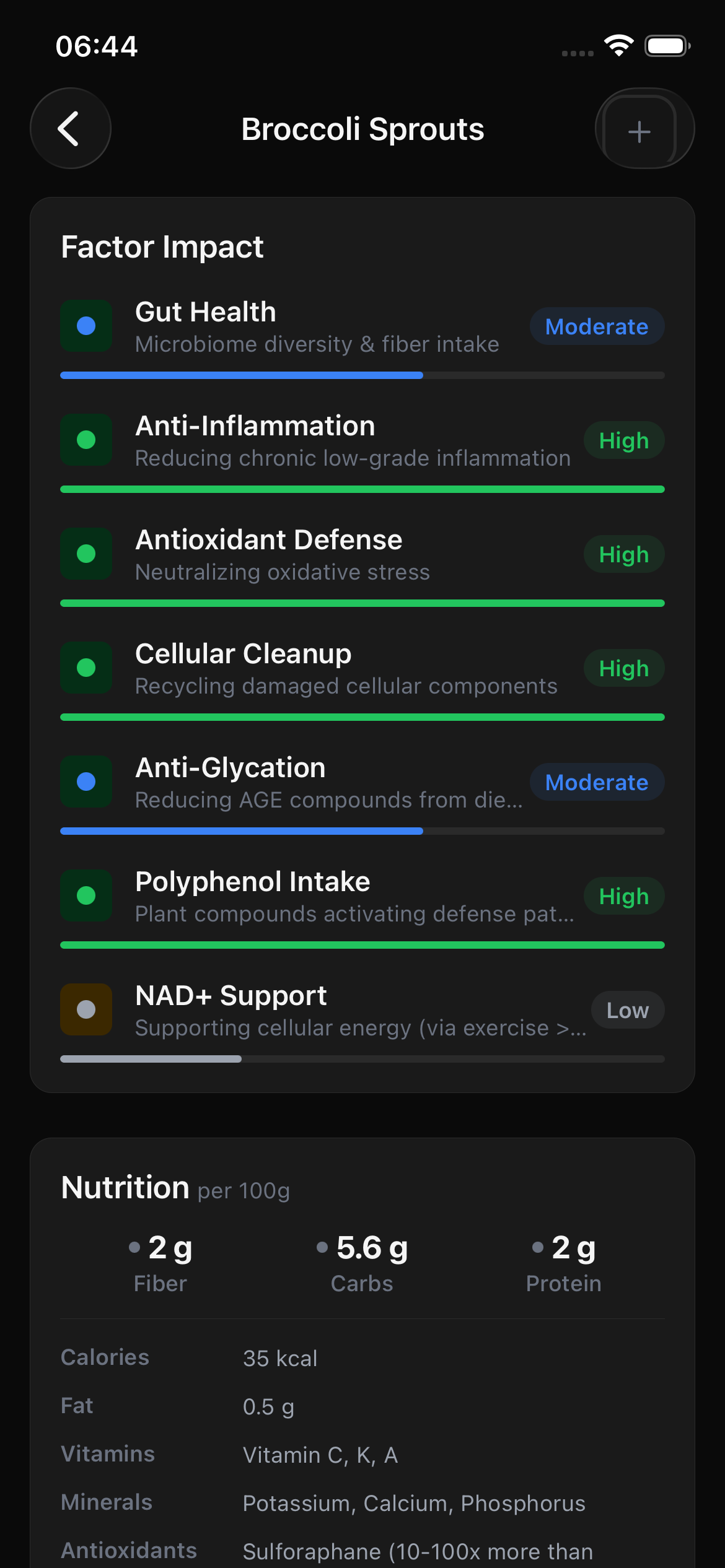Viewport: 725px width, 1568px height.
Task: Tap the back arrow button
Action: (x=70, y=129)
